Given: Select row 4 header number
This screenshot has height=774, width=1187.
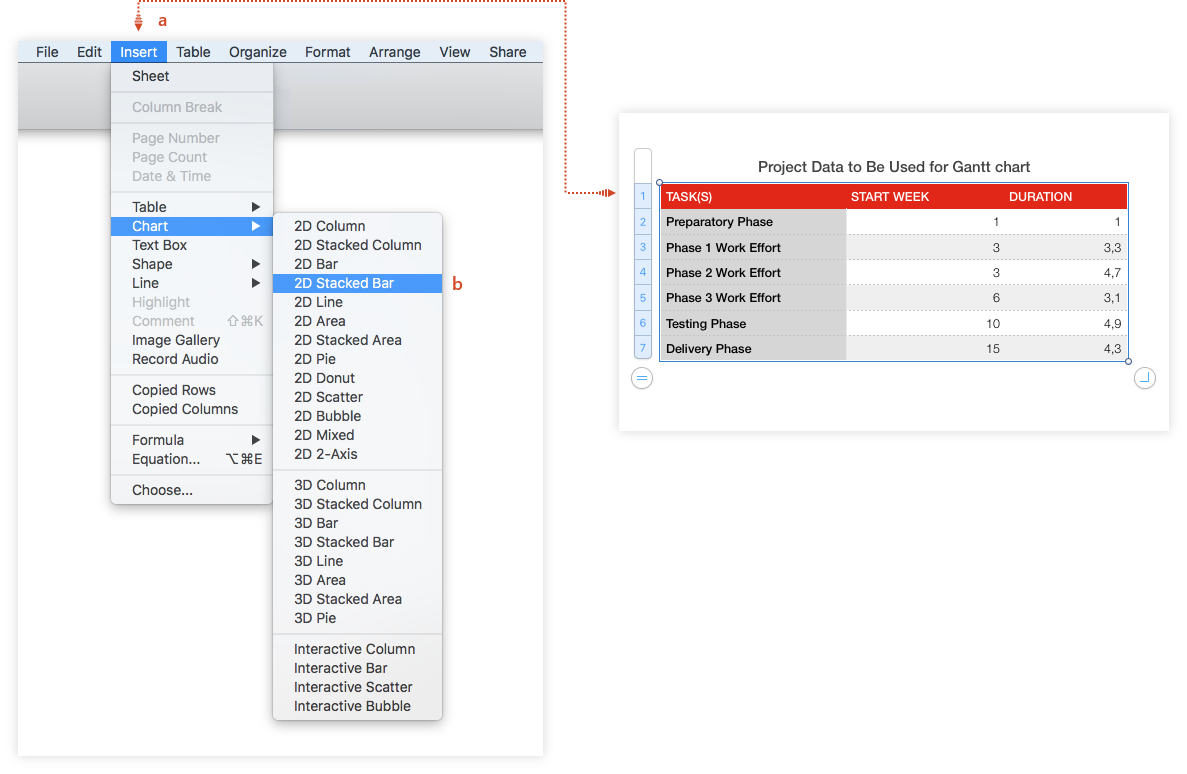Looking at the screenshot, I should point(643,272).
